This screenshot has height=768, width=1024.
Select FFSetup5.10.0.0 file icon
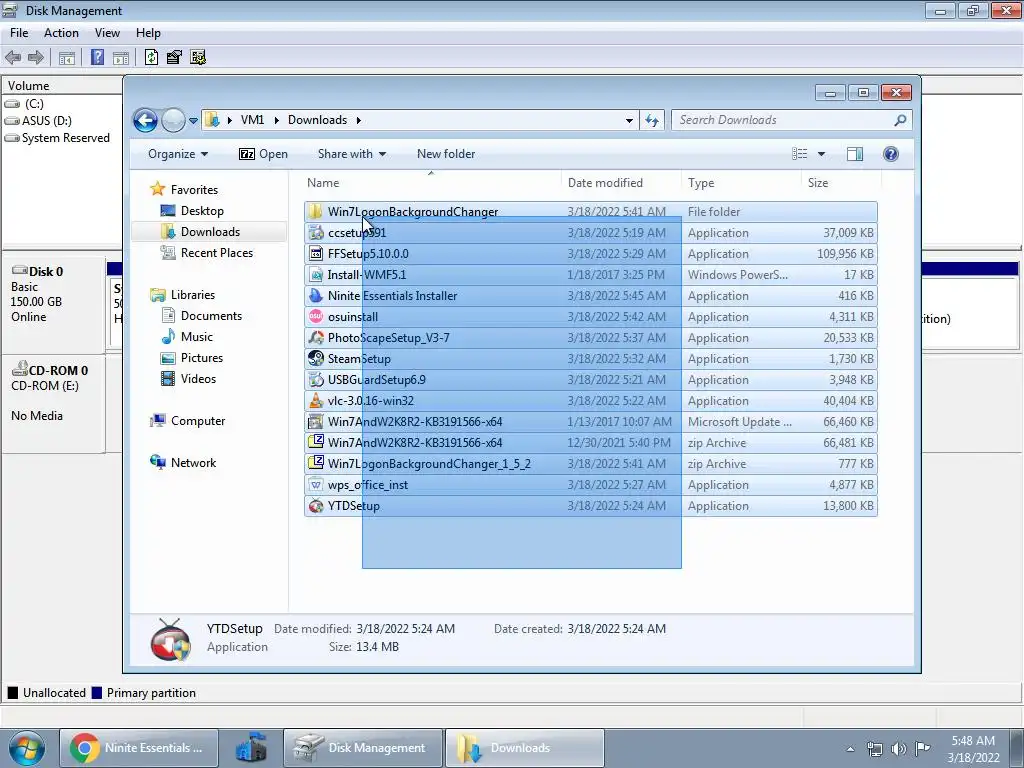tap(316, 253)
